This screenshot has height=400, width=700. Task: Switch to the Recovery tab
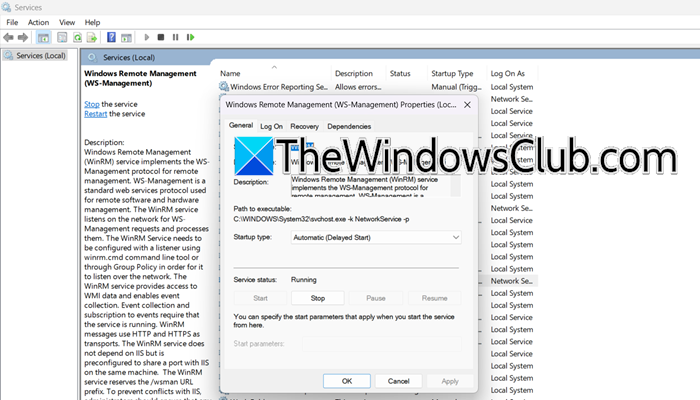pyautogui.click(x=304, y=126)
